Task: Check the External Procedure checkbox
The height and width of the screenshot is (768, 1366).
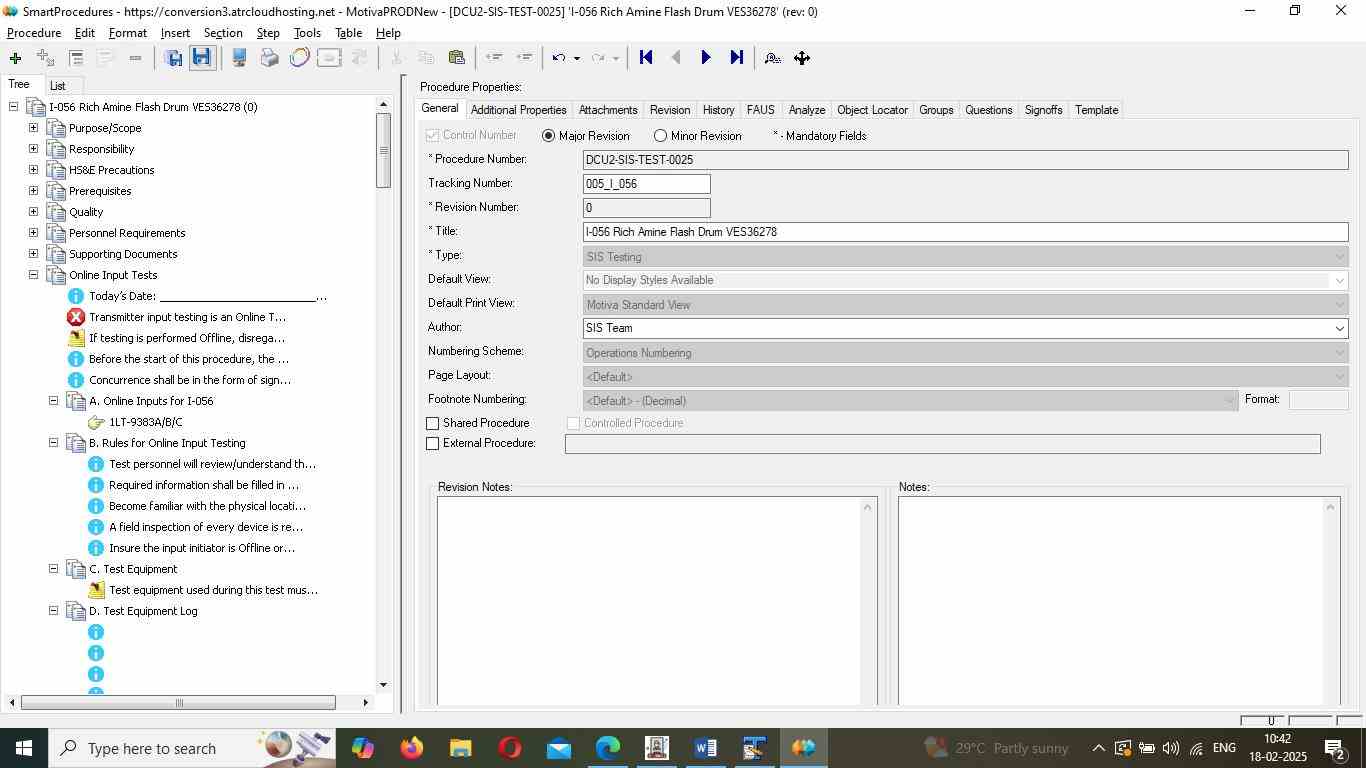Action: (433, 444)
